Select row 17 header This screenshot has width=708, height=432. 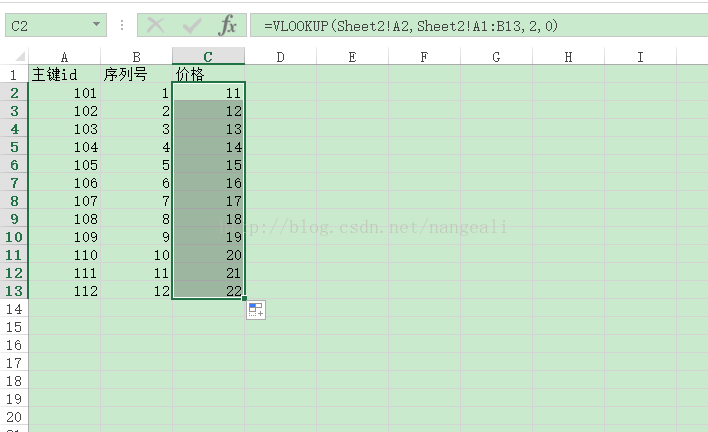tap(14, 362)
